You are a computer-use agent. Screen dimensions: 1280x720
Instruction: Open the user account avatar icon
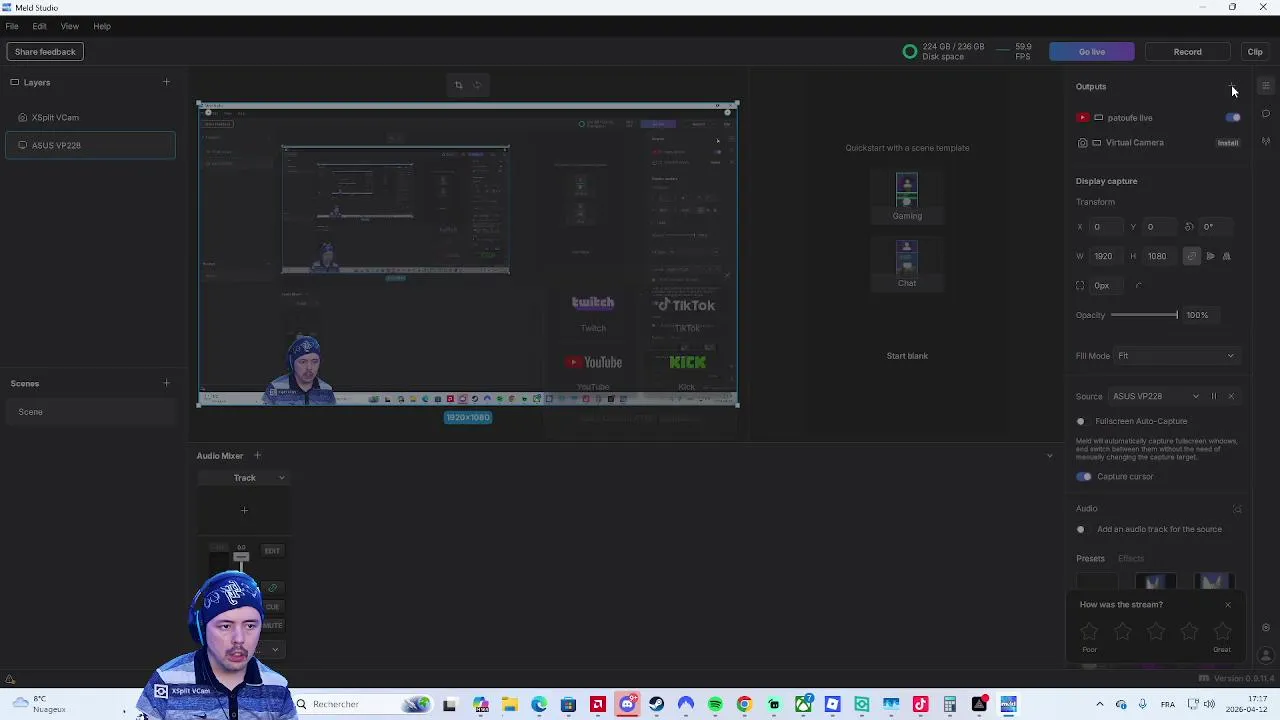tap(1266, 655)
